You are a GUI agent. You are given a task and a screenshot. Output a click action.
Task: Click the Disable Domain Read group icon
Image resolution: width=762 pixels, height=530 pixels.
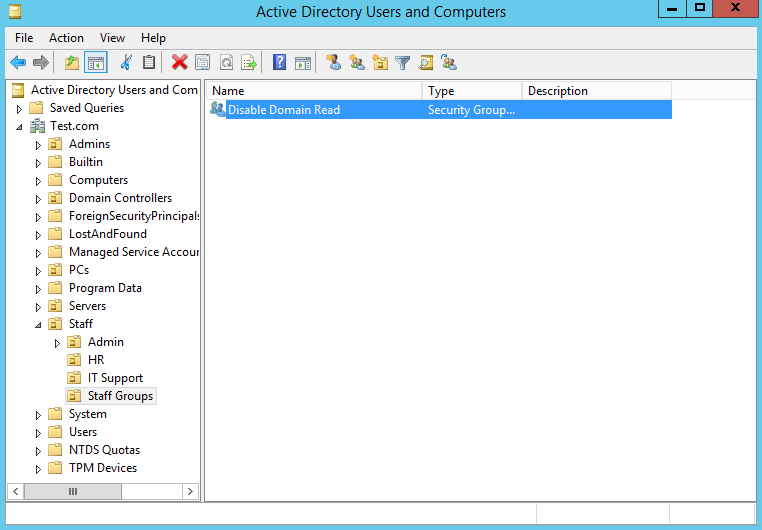click(x=217, y=109)
